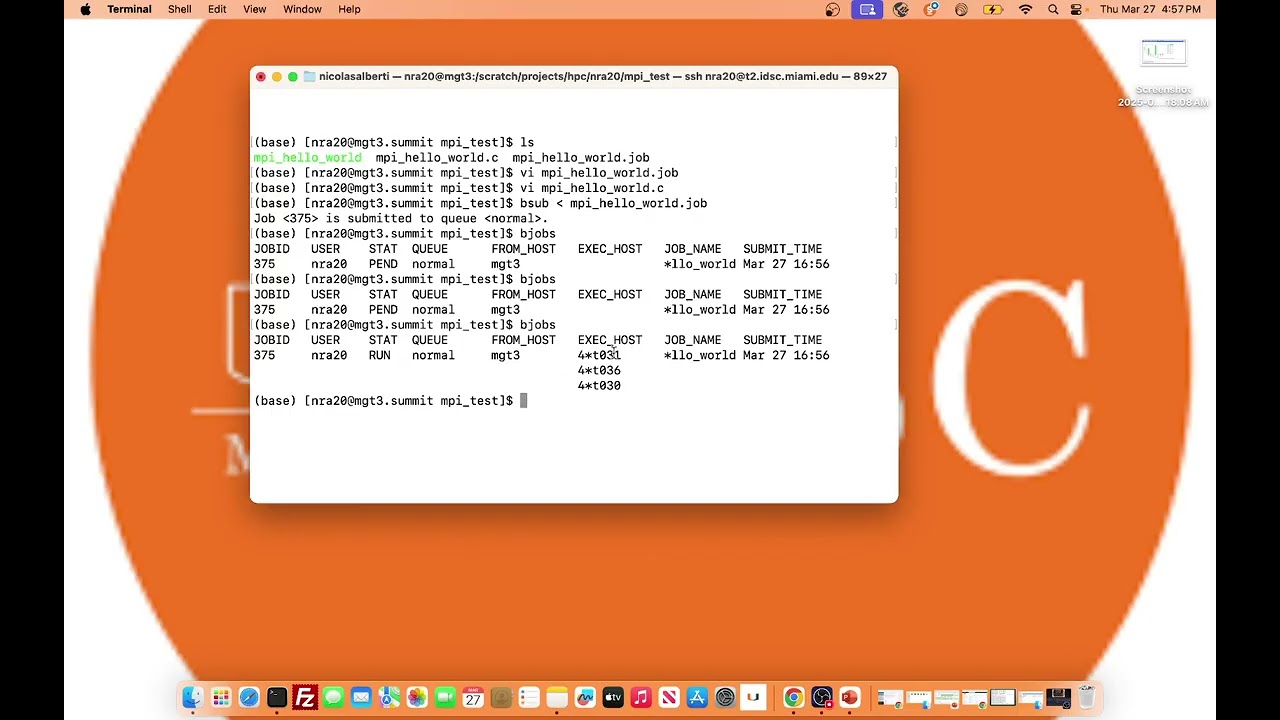Click the menu bar clock Thu Mar 27 4:57 PM
The width and height of the screenshot is (1280, 720).
click(1150, 9)
